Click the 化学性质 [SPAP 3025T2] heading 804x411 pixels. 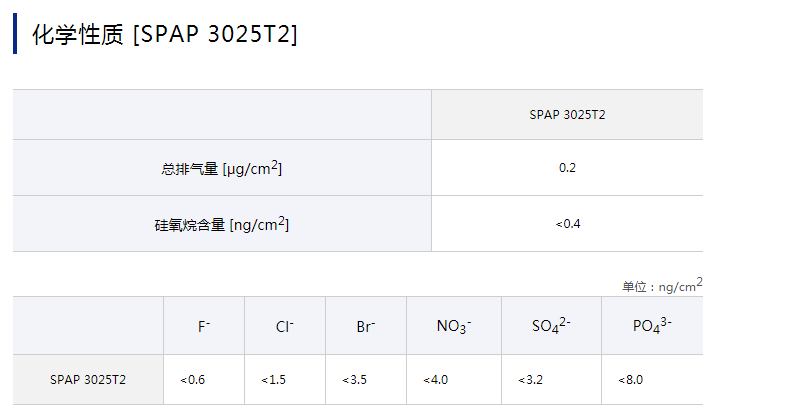tap(165, 34)
